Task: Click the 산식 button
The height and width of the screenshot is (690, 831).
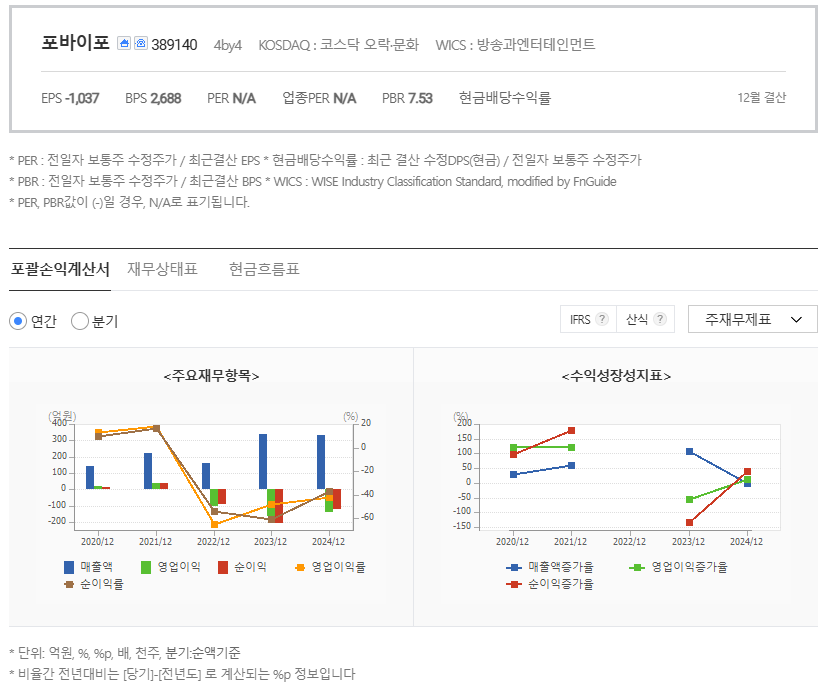Action: (x=638, y=319)
